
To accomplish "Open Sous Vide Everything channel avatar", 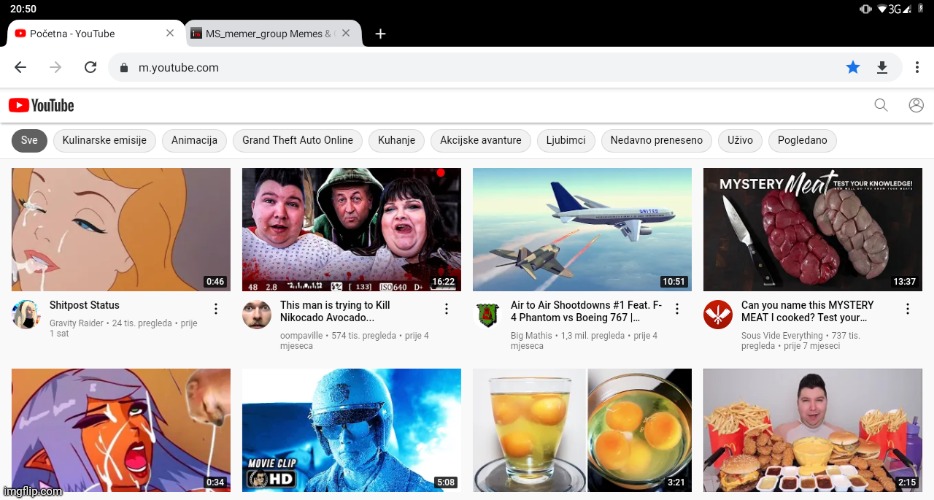I will [718, 314].
